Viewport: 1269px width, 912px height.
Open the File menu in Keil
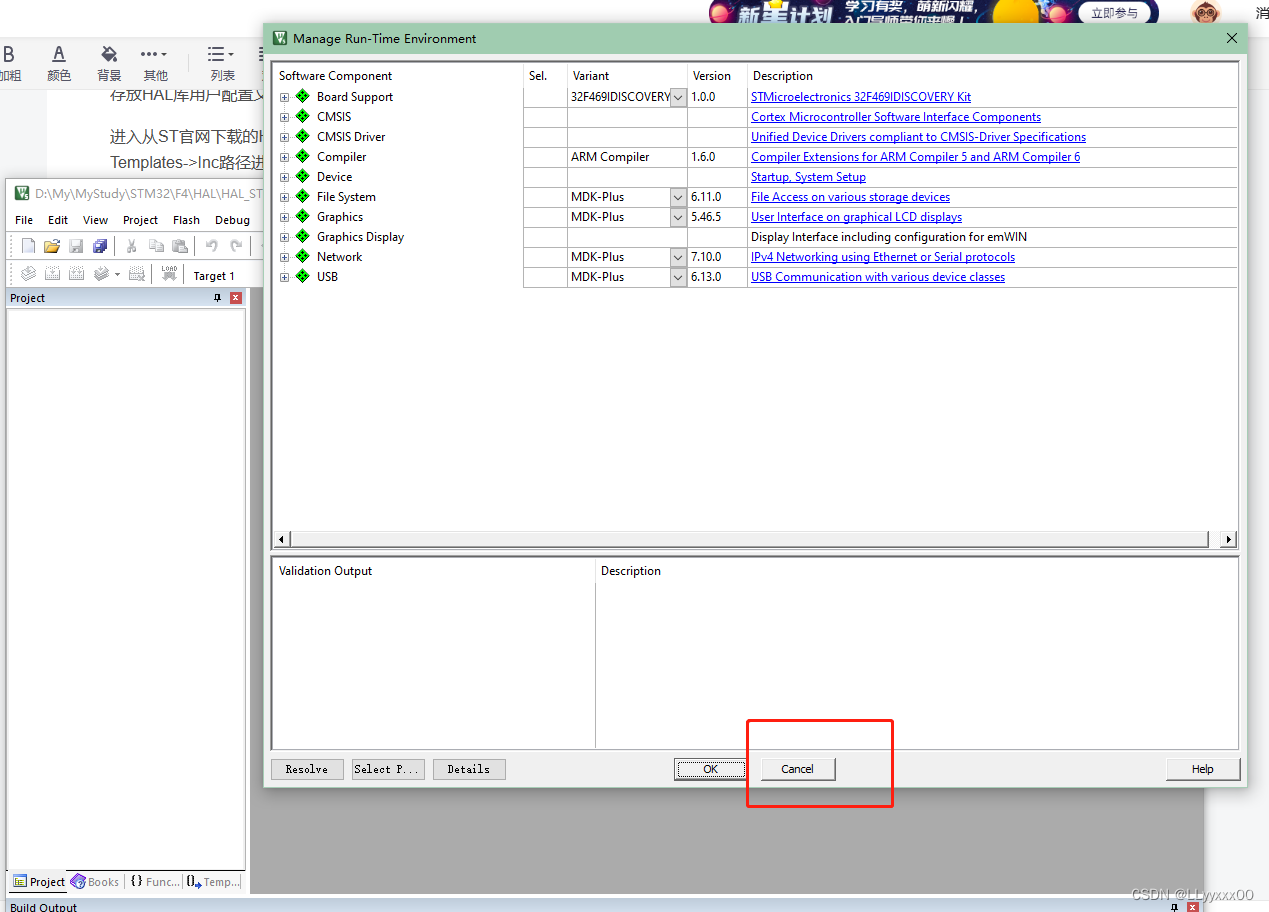(24, 220)
